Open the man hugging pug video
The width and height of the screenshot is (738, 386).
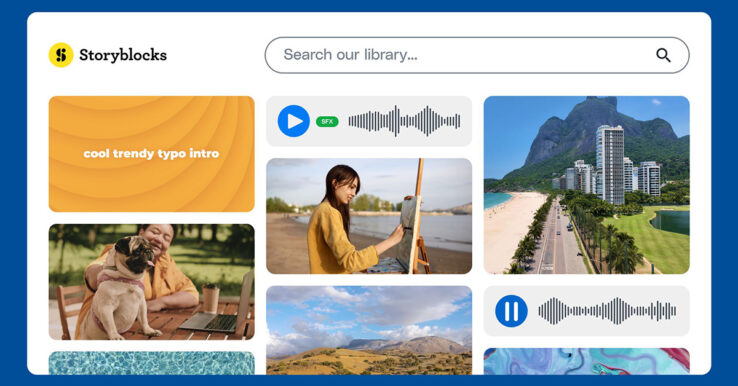click(x=152, y=282)
